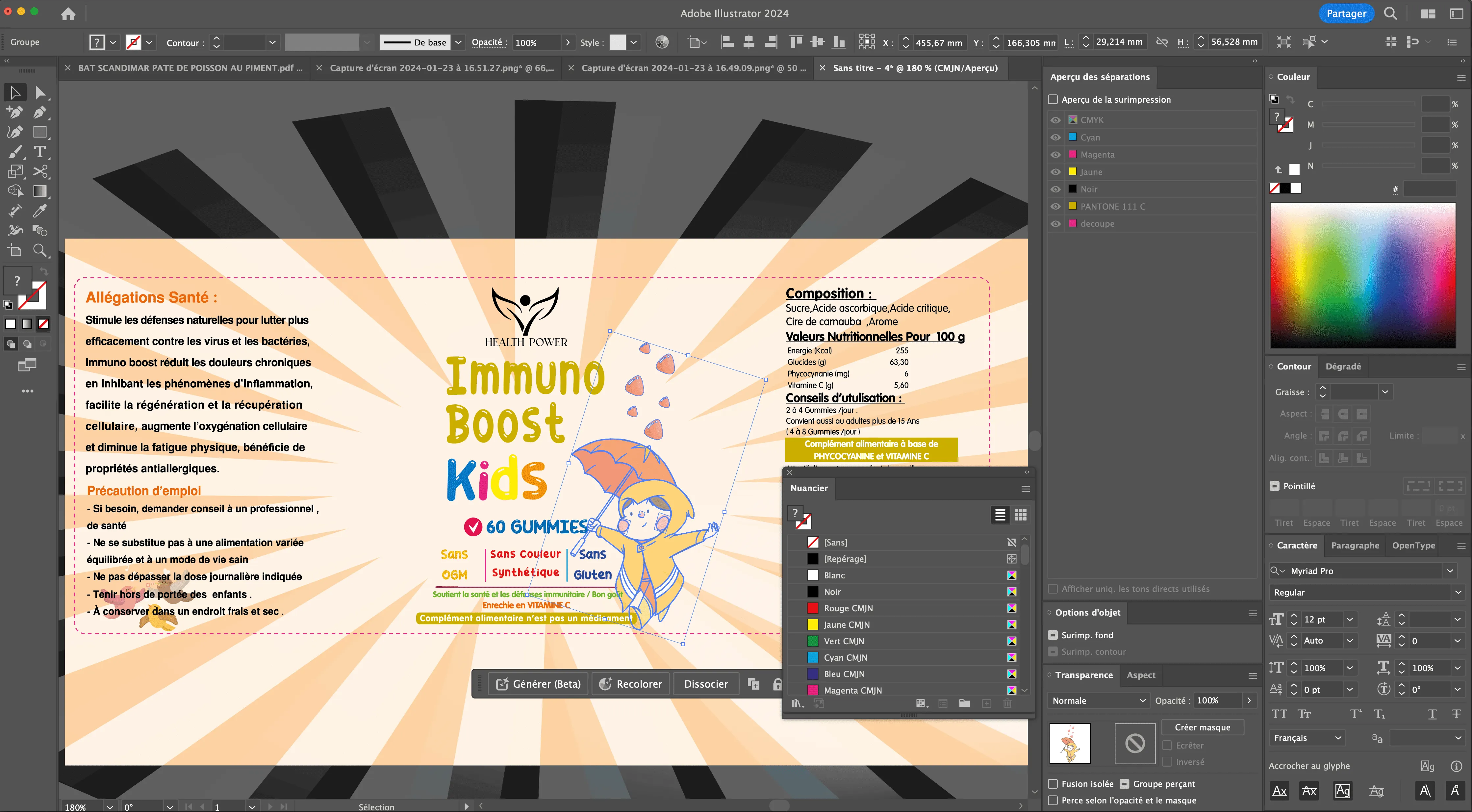The image size is (1472, 812).
Task: Open the Français language dropdown
Action: (x=1307, y=738)
